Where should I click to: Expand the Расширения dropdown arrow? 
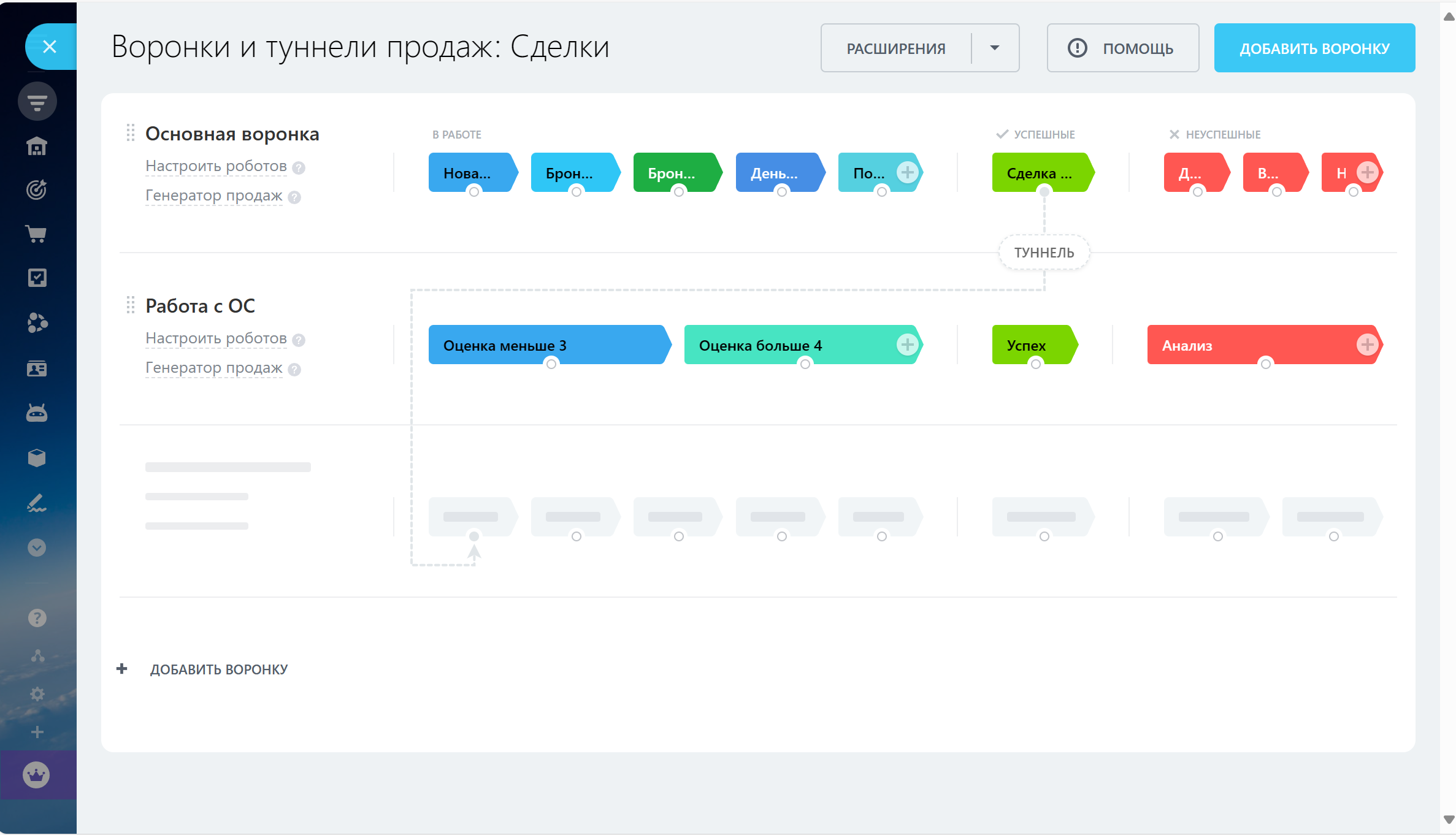[995, 48]
